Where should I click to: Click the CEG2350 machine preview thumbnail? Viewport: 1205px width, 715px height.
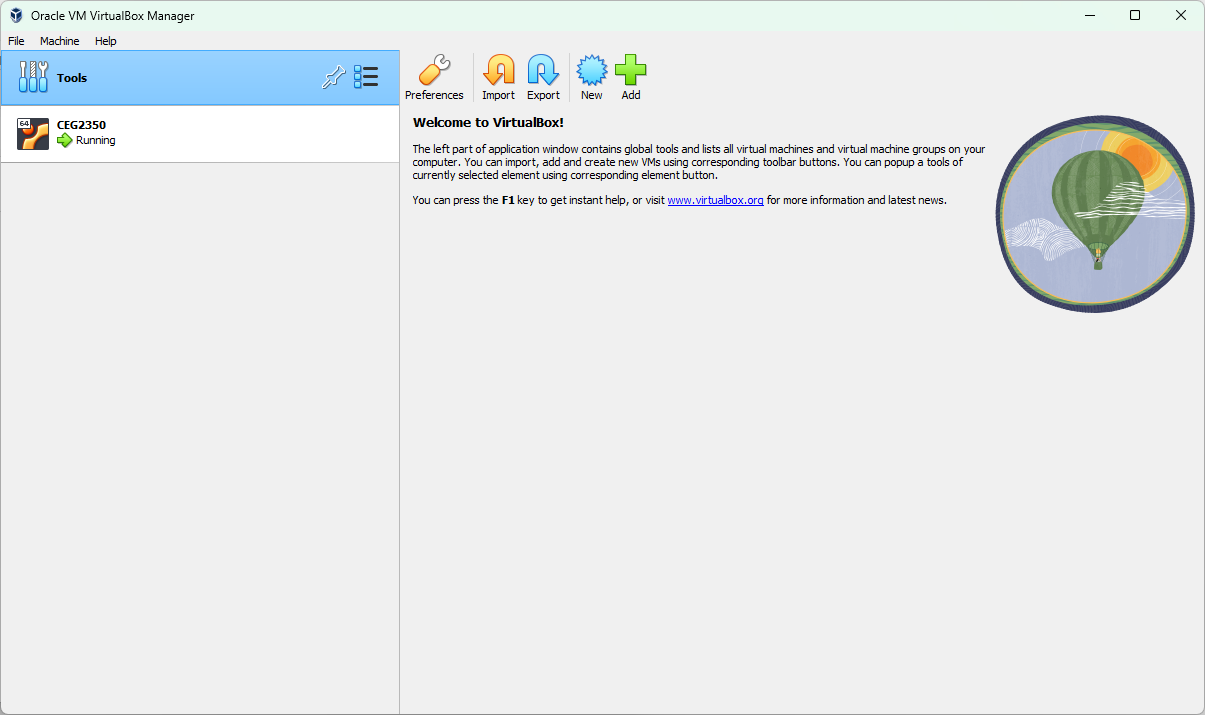click(x=32, y=133)
